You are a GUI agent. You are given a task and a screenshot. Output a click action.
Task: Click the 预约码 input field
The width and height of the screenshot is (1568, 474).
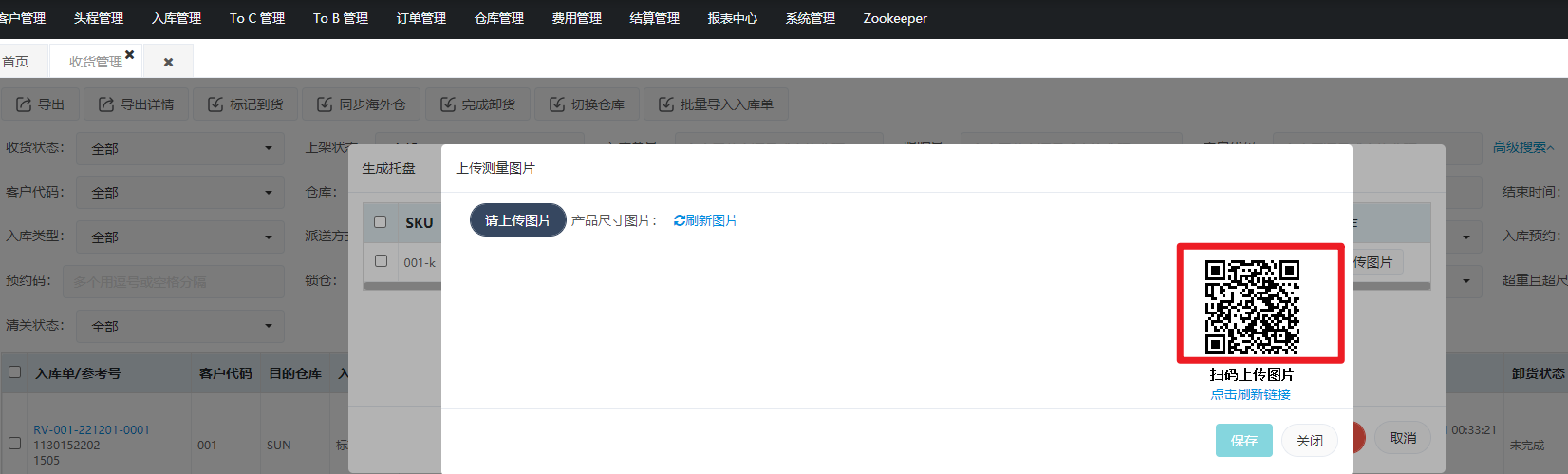[174, 281]
